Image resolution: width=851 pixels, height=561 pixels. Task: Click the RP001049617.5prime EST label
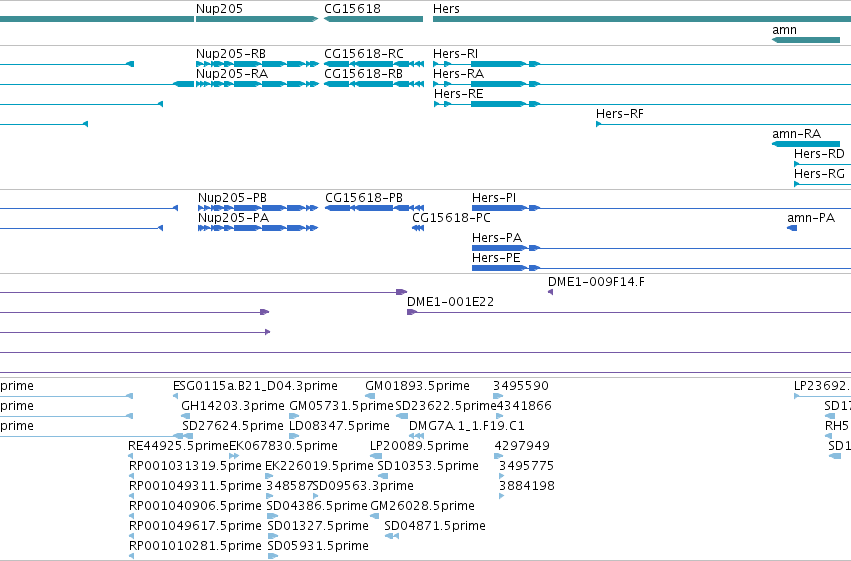(x=195, y=526)
